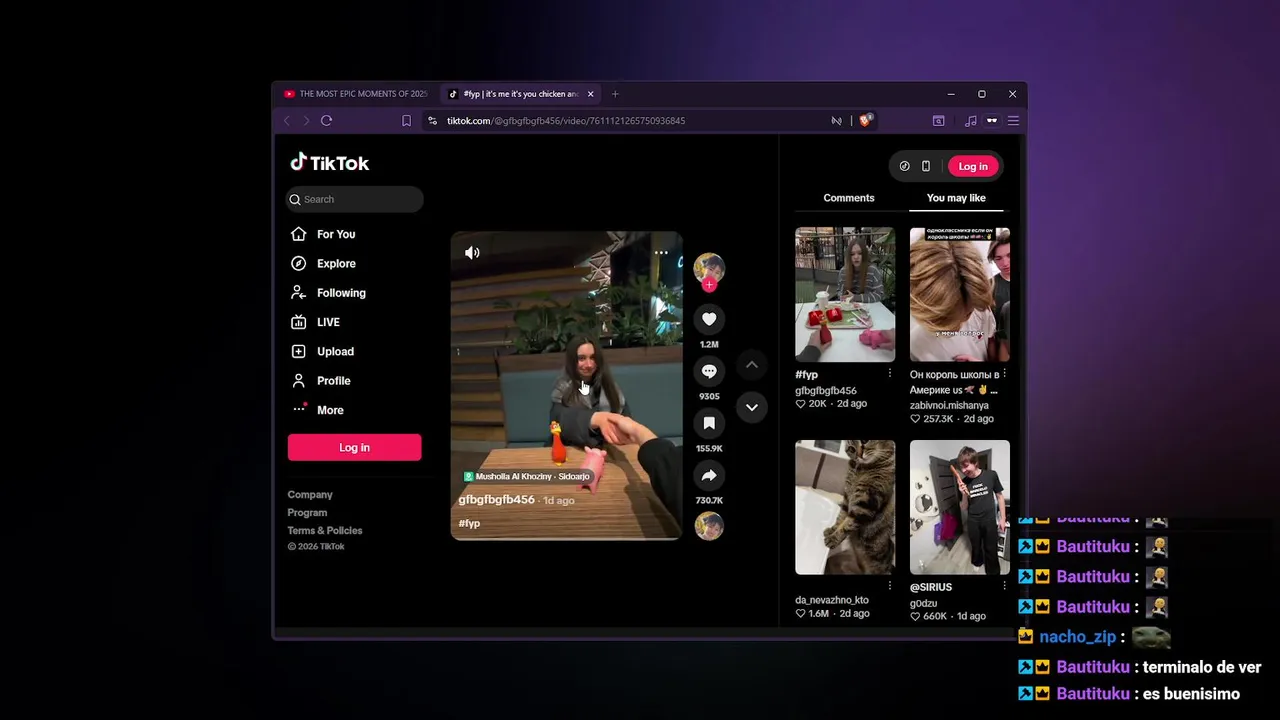This screenshot has width=1280, height=720.
Task: Switch to the You may like tab
Action: click(x=956, y=198)
